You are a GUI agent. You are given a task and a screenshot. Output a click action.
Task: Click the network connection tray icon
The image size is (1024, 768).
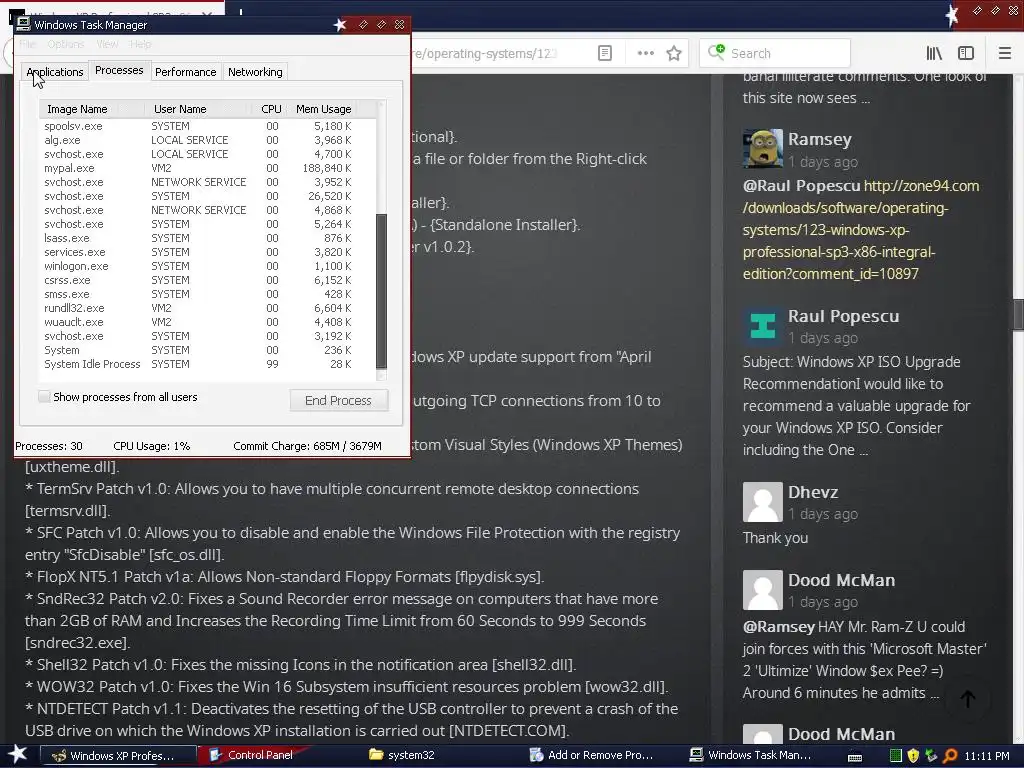tap(931, 756)
